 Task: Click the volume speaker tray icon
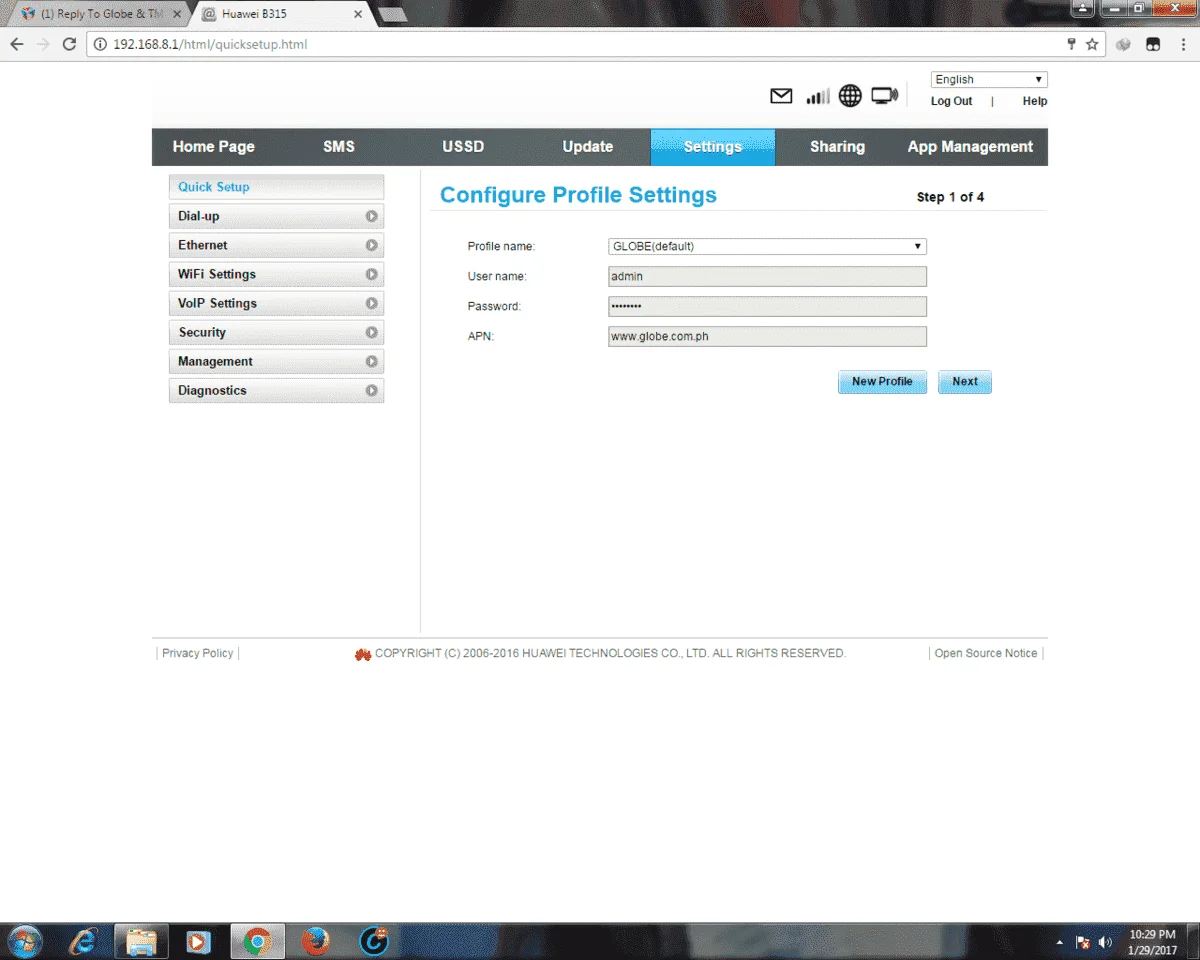[x=1105, y=942]
